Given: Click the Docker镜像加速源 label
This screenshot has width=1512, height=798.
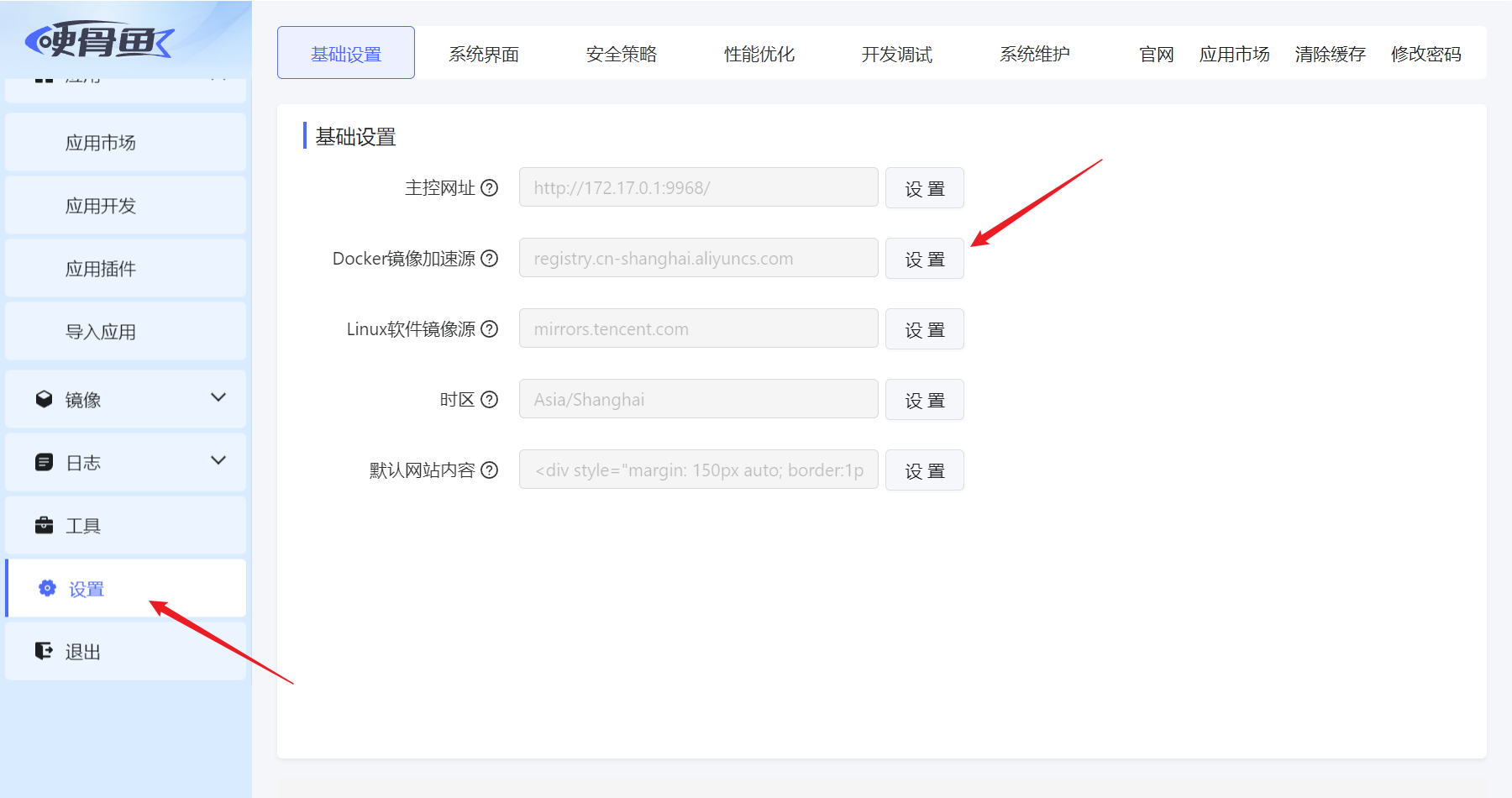Looking at the screenshot, I should 404,259.
